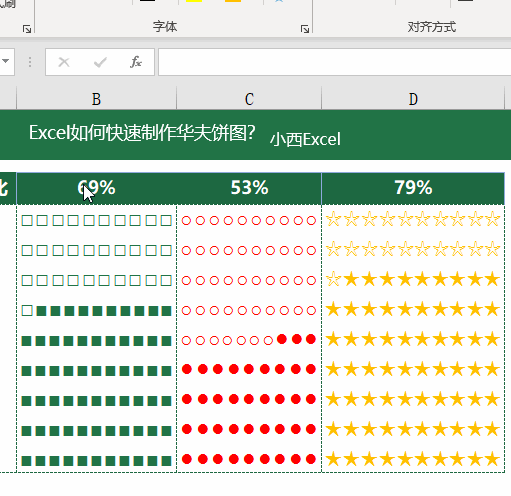The width and height of the screenshot is (511, 496).
Task: Select column D header
Action: coord(413,99)
